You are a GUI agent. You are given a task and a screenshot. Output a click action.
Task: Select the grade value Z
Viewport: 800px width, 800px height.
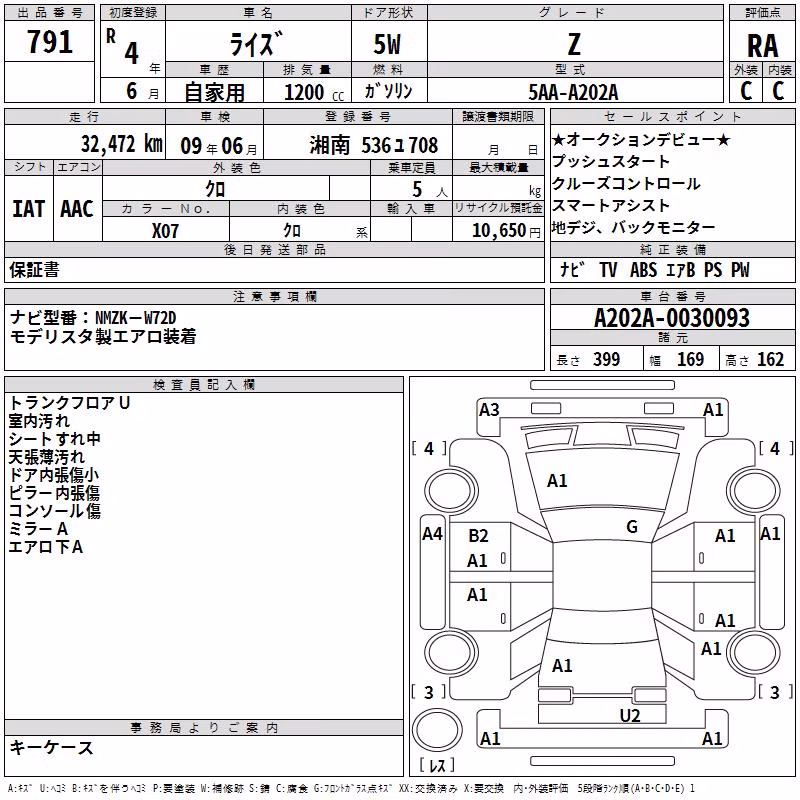(574, 44)
